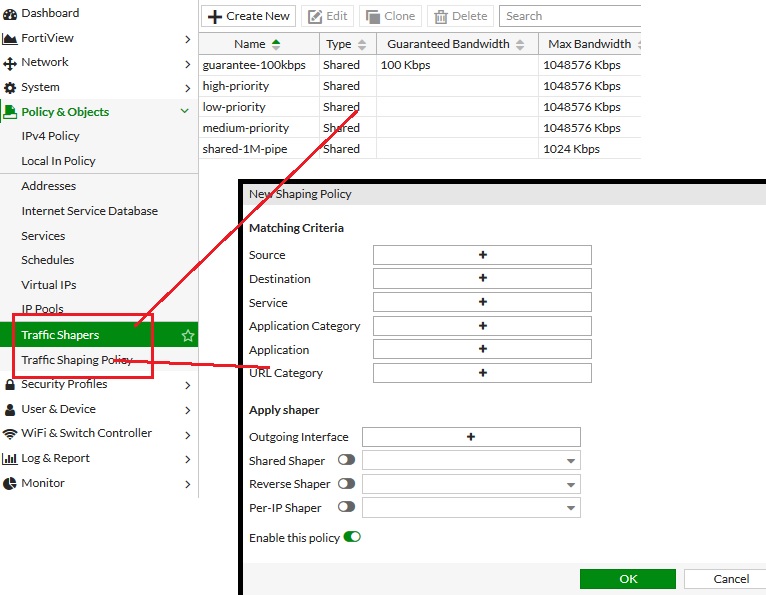766x595 pixels.
Task: Sort table by Type column arrows
Action: pyautogui.click(x=362, y=44)
